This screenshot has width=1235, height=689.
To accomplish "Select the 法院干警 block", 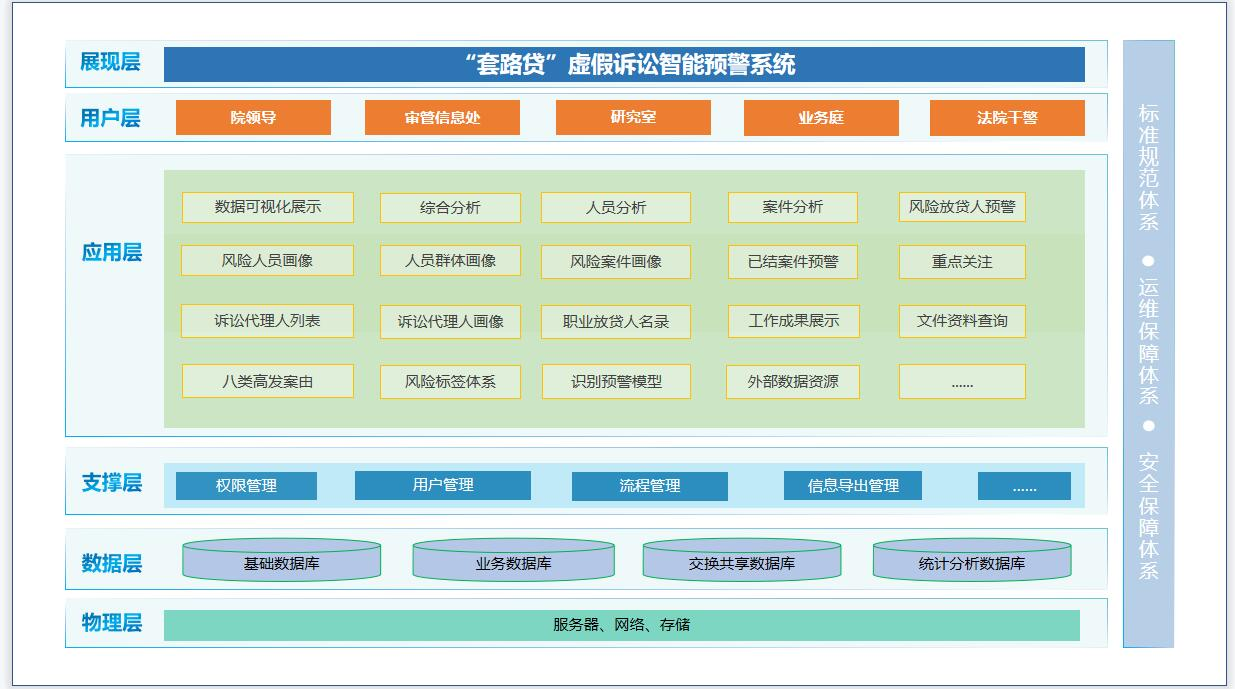I will click(1007, 117).
